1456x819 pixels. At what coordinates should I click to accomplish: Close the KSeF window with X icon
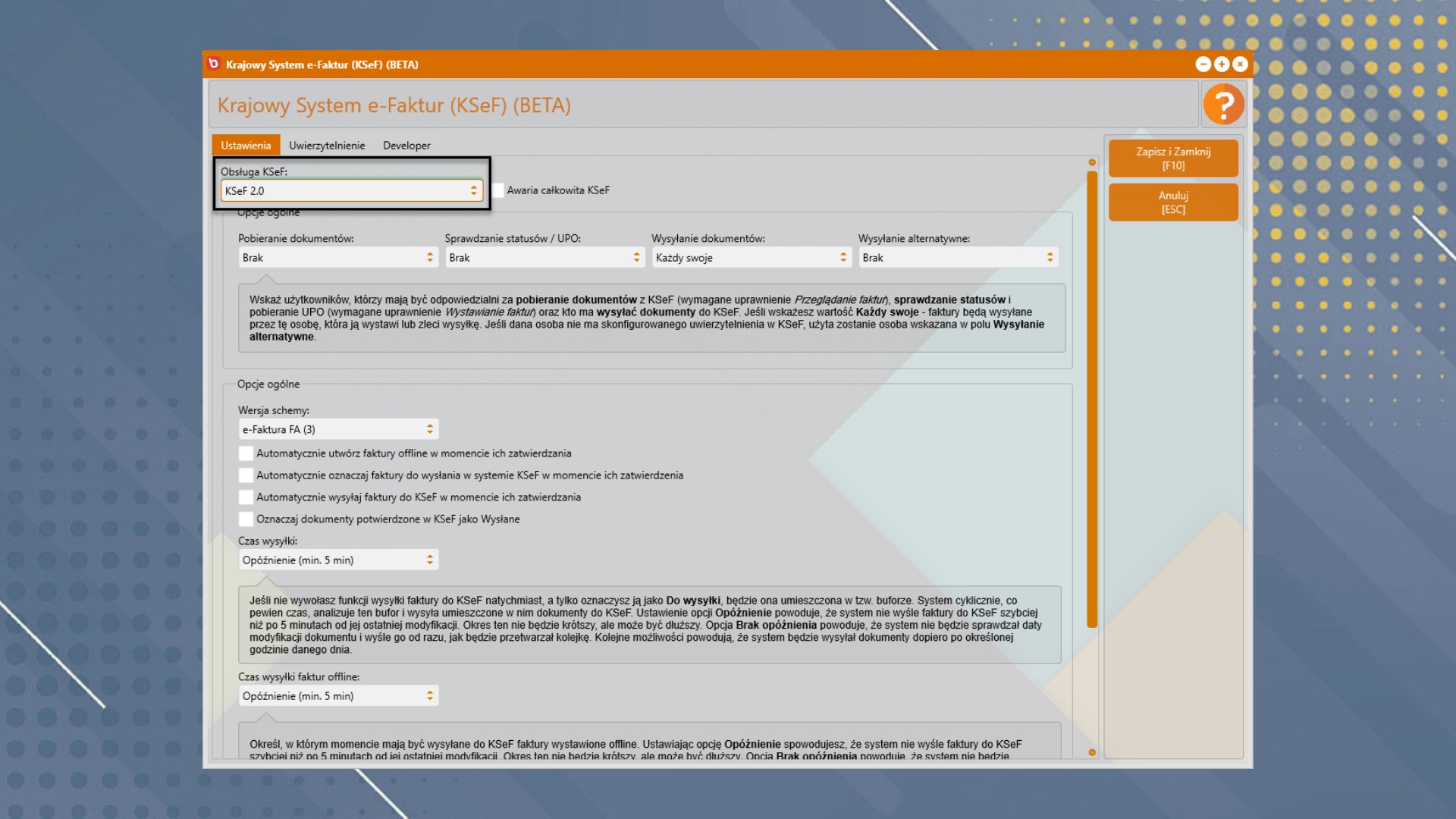[x=1240, y=64]
